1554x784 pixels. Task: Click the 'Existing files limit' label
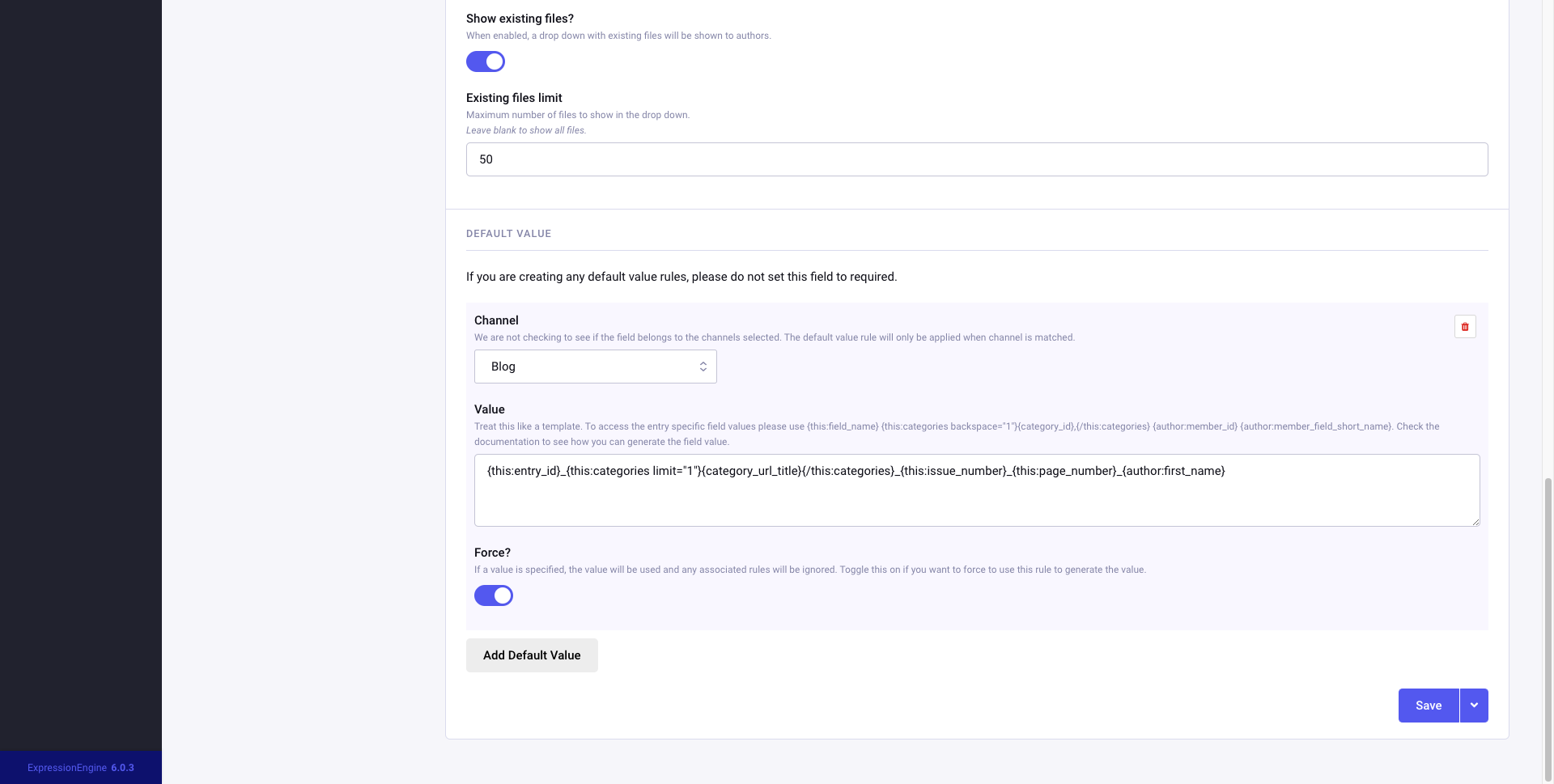514,98
